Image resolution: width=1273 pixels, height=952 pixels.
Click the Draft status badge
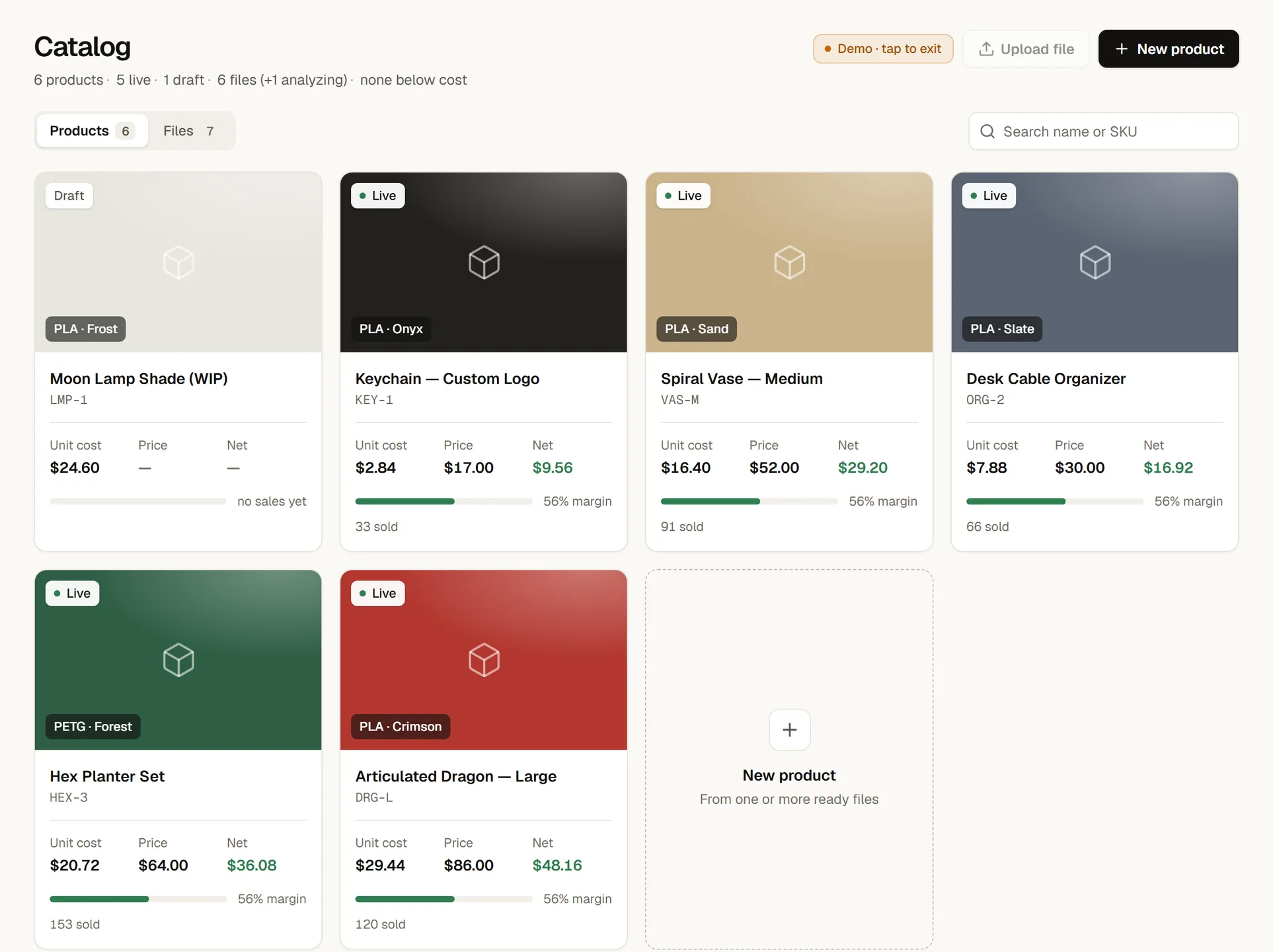pos(69,196)
